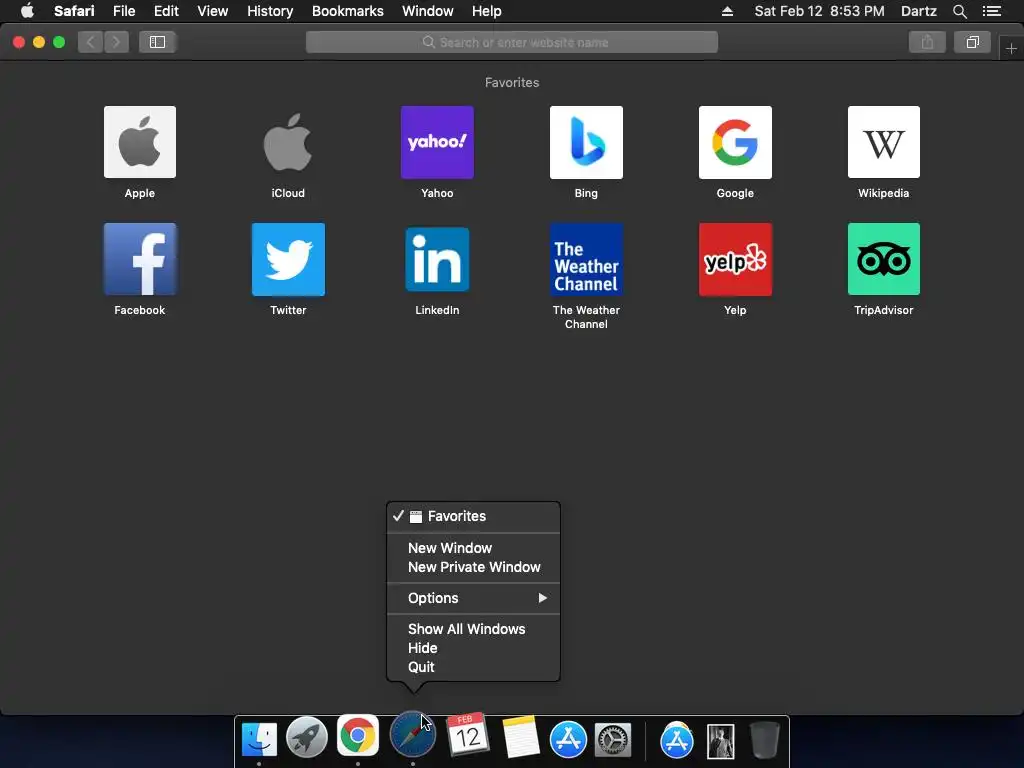Open The Weather Channel favorite
Image resolution: width=1024 pixels, height=768 pixels.
coord(586,259)
